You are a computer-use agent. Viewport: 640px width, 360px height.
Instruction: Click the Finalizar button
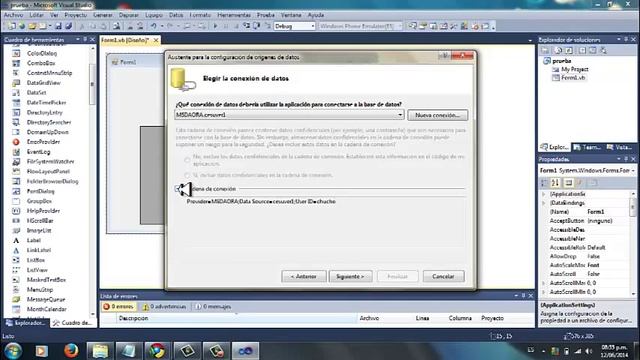(x=397, y=276)
